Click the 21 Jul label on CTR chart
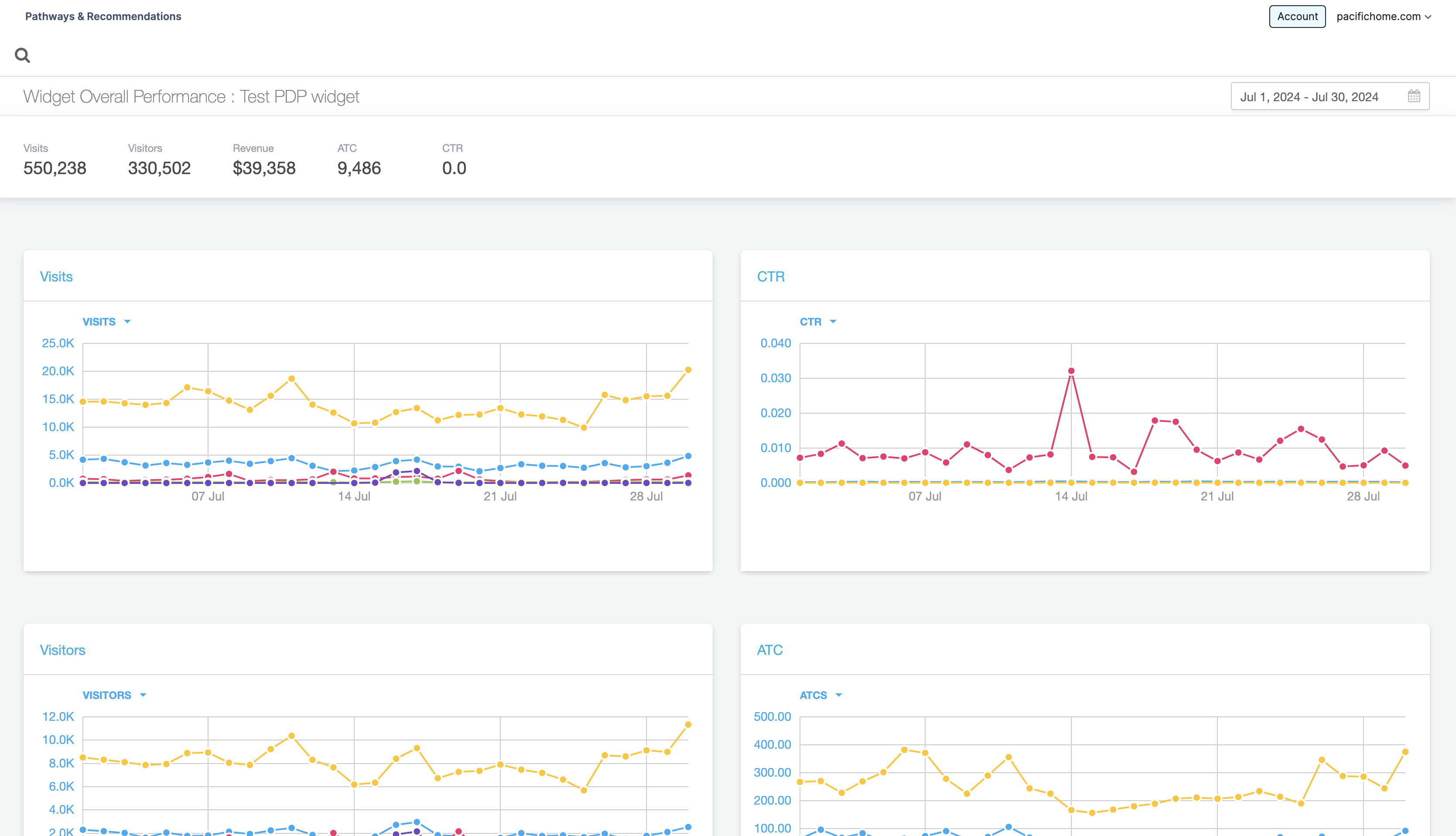This screenshot has height=836, width=1456. coord(1217,496)
